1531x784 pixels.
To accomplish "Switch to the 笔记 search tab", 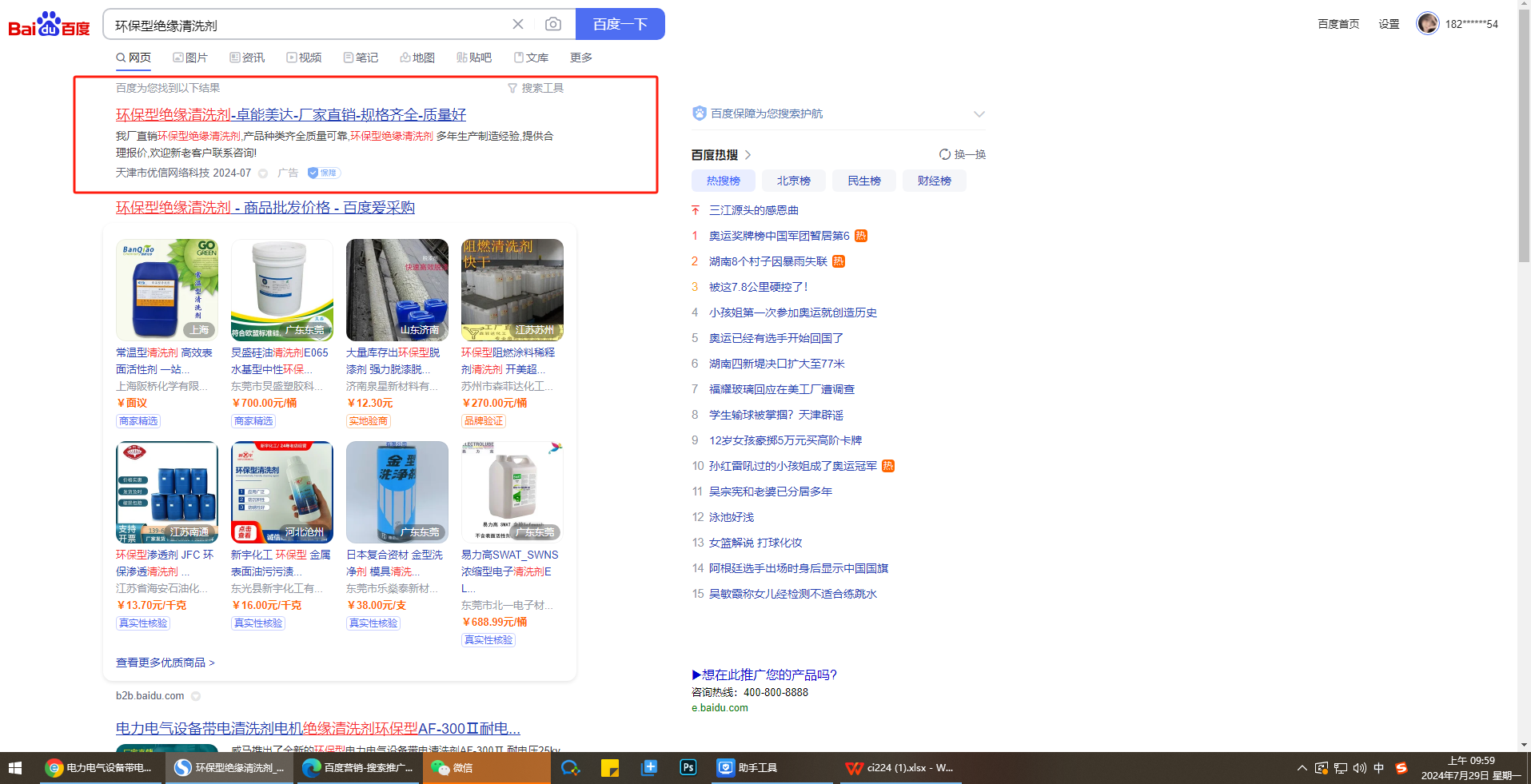I will pos(361,58).
